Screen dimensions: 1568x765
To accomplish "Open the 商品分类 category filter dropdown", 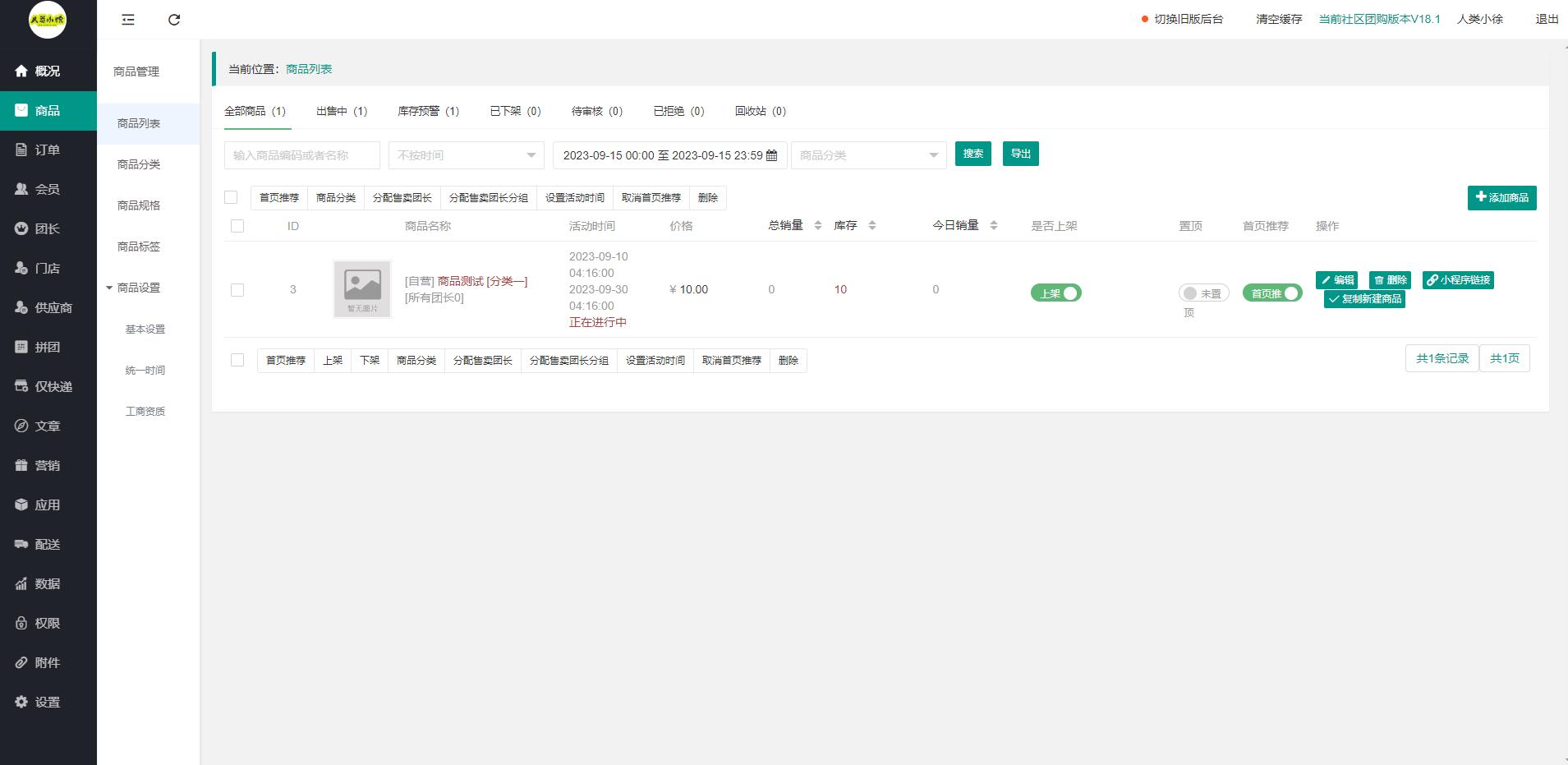I will pos(869,155).
